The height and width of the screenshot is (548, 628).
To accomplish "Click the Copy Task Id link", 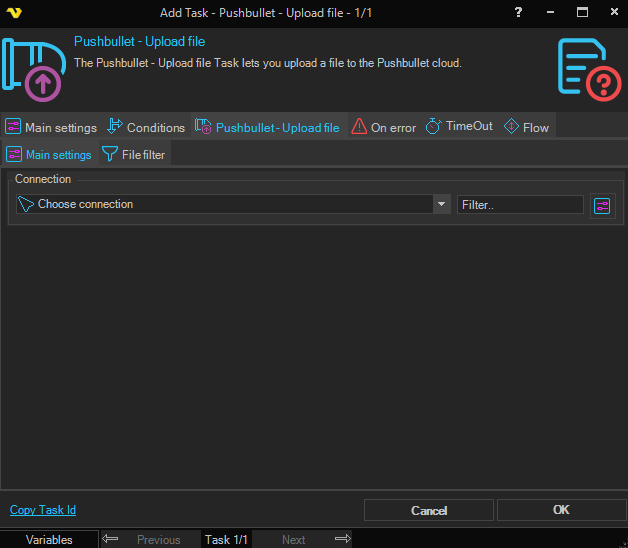I will (43, 510).
